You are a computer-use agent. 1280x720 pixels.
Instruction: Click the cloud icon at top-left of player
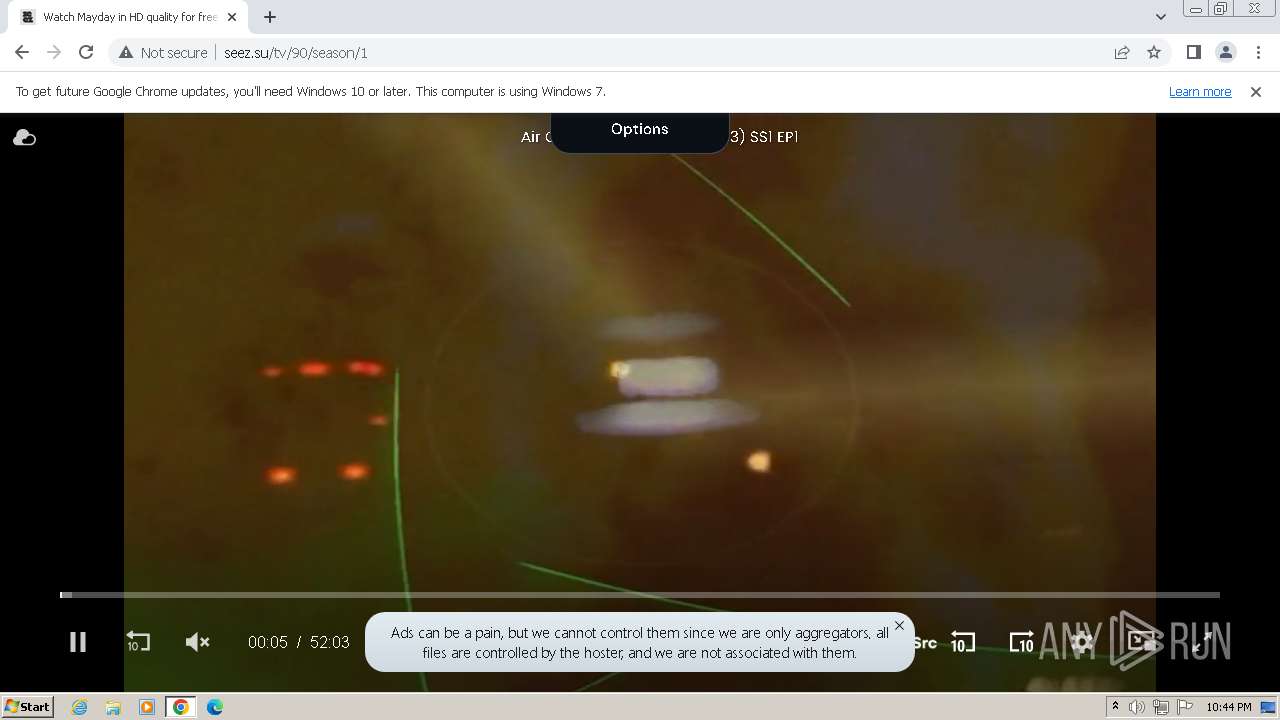(24, 138)
